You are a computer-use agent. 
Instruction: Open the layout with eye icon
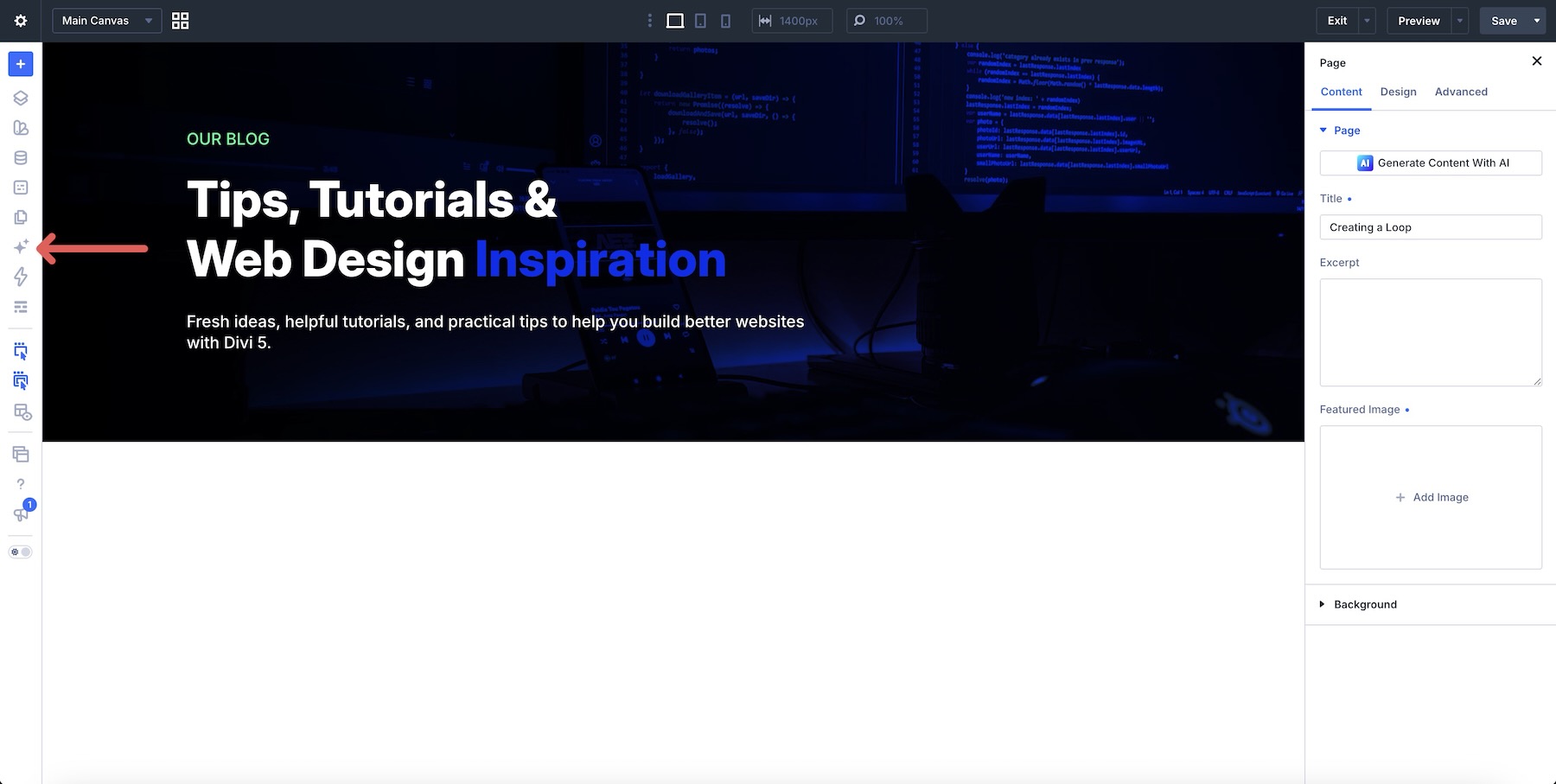pos(22,412)
